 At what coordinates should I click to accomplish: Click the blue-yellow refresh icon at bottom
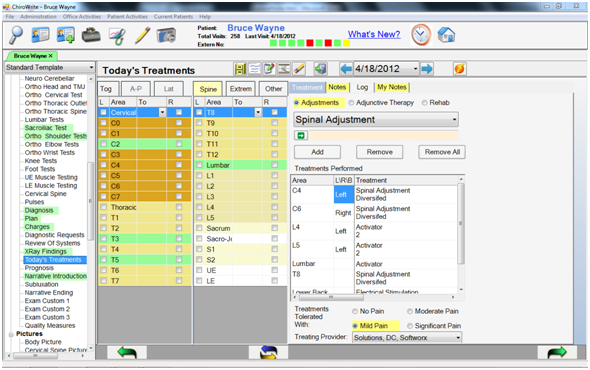point(268,353)
